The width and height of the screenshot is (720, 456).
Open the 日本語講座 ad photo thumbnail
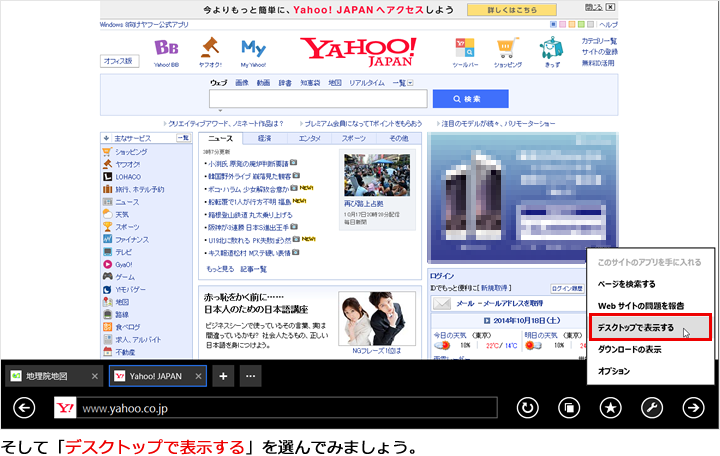(x=377, y=319)
